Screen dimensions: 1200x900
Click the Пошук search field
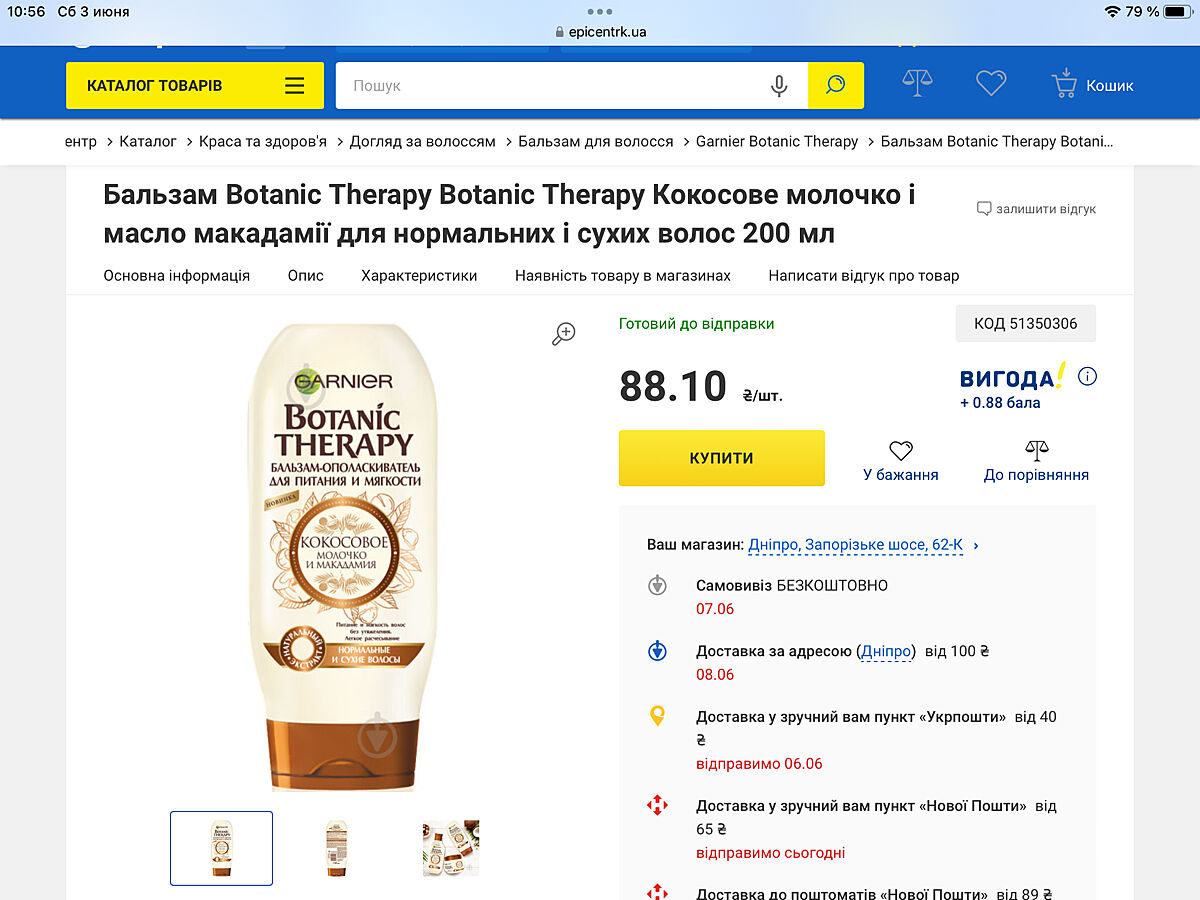(x=550, y=86)
